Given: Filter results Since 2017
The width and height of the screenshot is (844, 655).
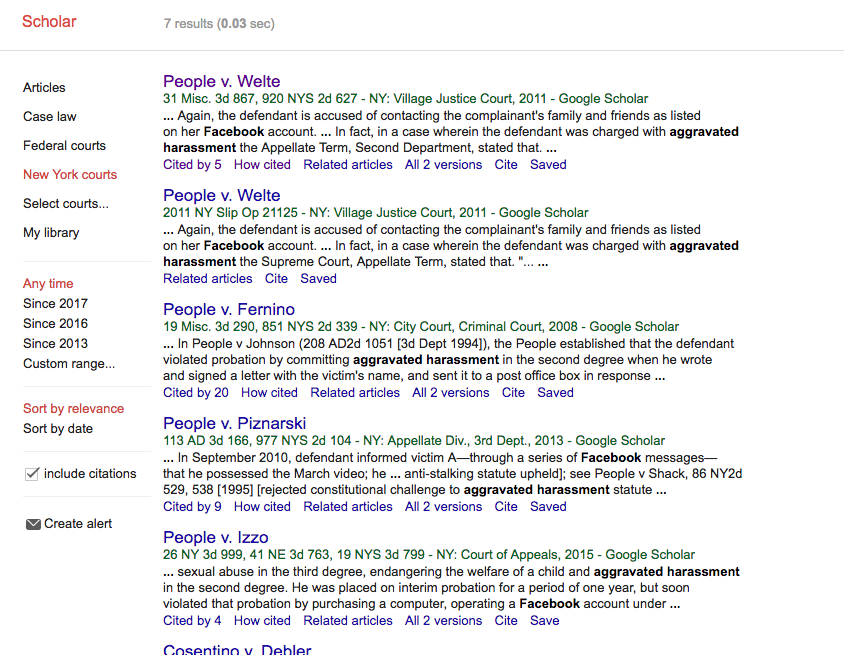Looking at the screenshot, I should 55,303.
